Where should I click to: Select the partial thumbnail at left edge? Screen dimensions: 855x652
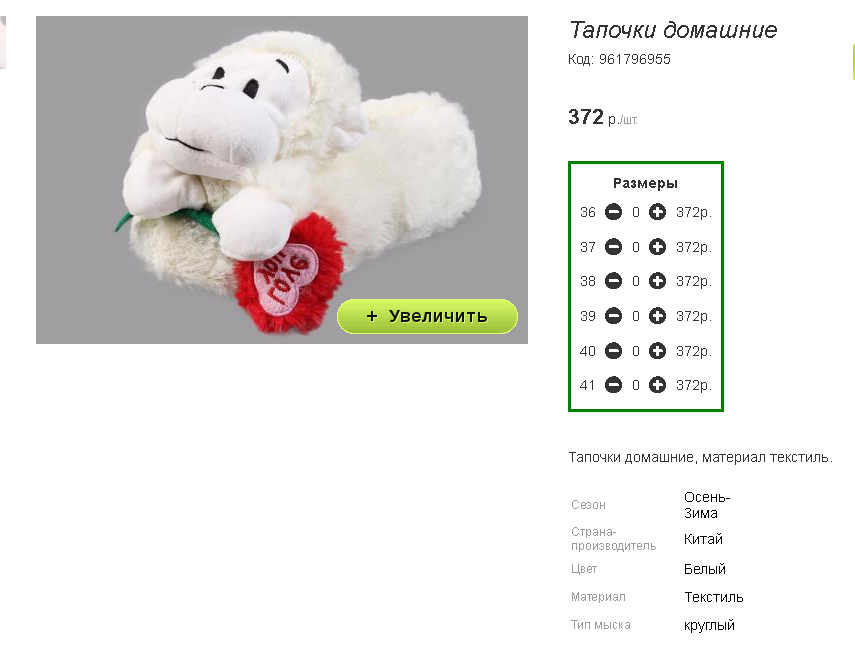[x=3, y=42]
